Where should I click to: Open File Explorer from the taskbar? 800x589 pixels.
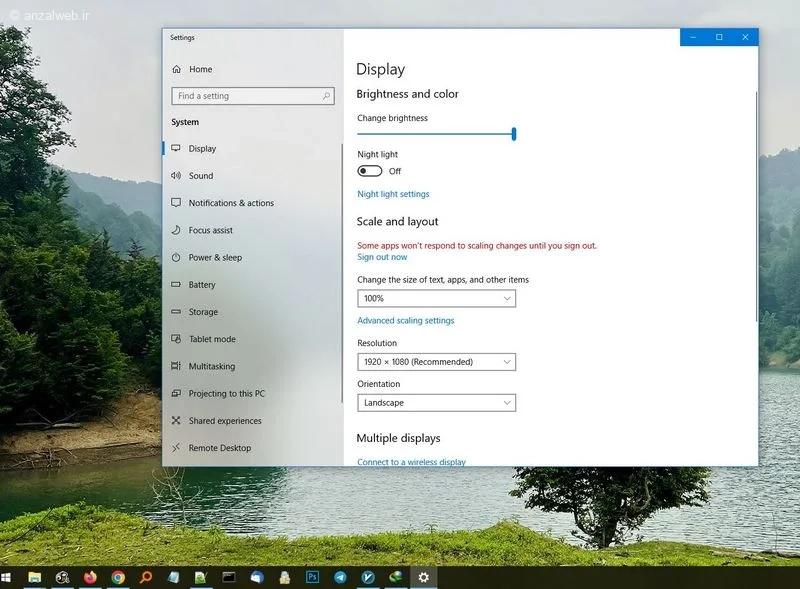(35, 577)
